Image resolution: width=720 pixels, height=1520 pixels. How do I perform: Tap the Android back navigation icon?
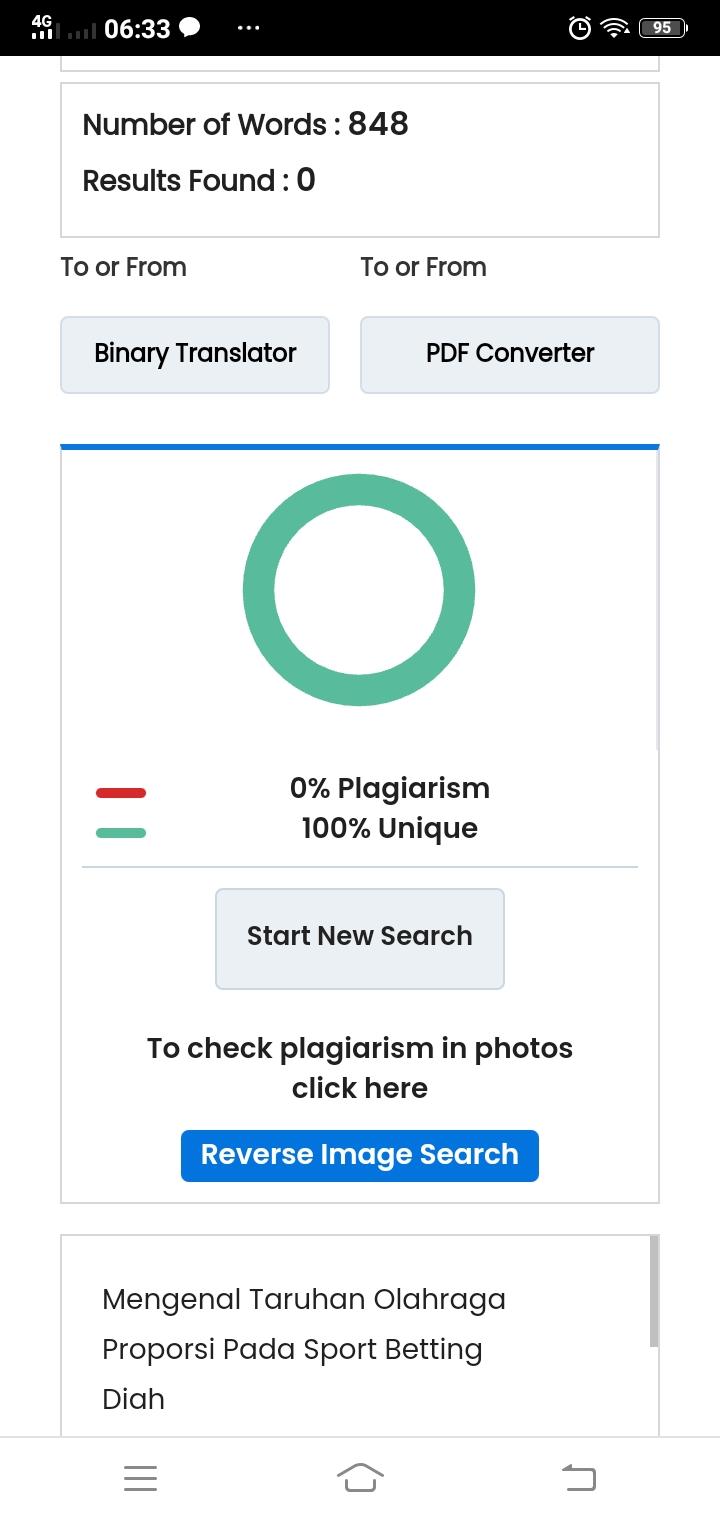point(578,1477)
